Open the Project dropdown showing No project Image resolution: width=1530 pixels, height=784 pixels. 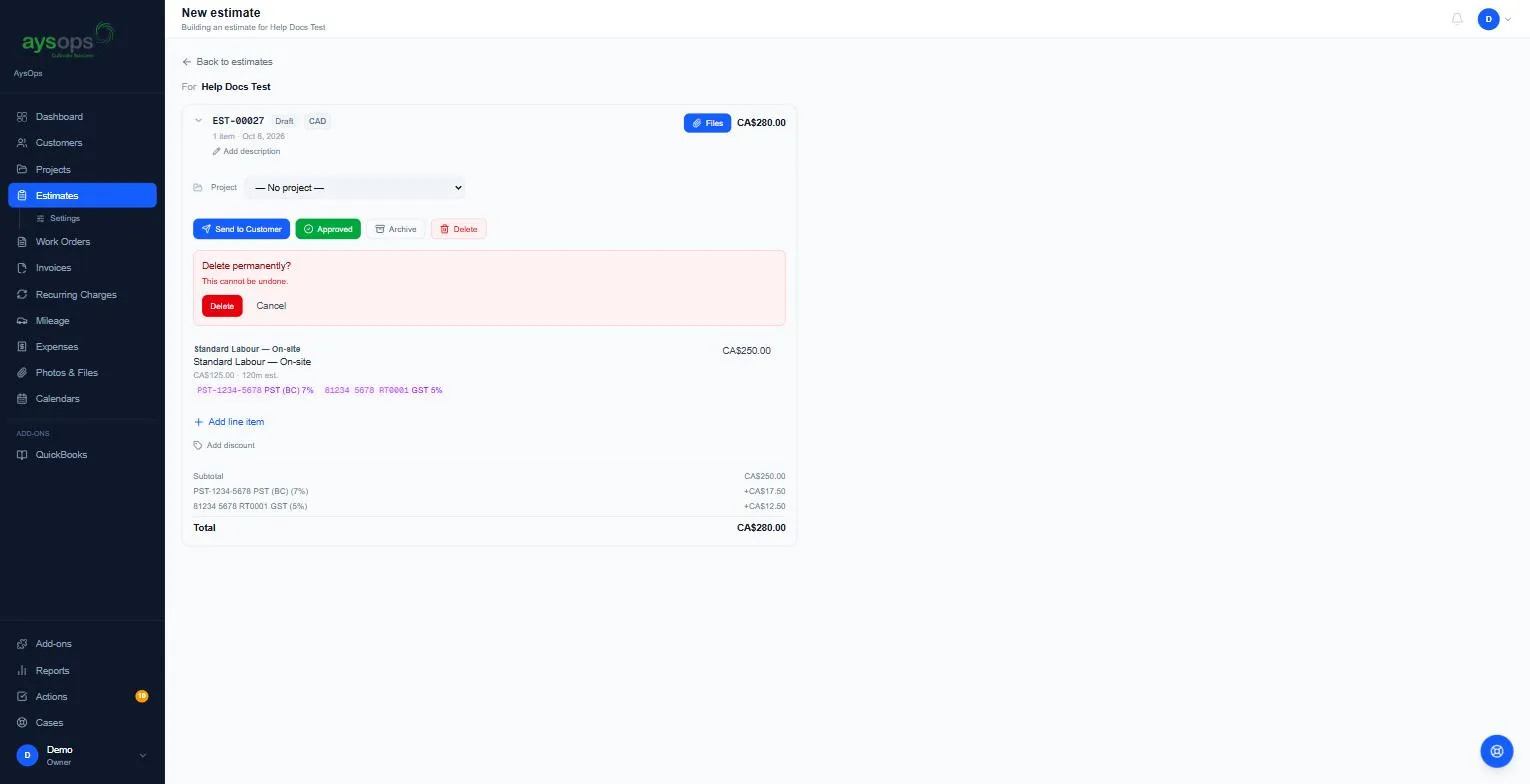click(355, 188)
